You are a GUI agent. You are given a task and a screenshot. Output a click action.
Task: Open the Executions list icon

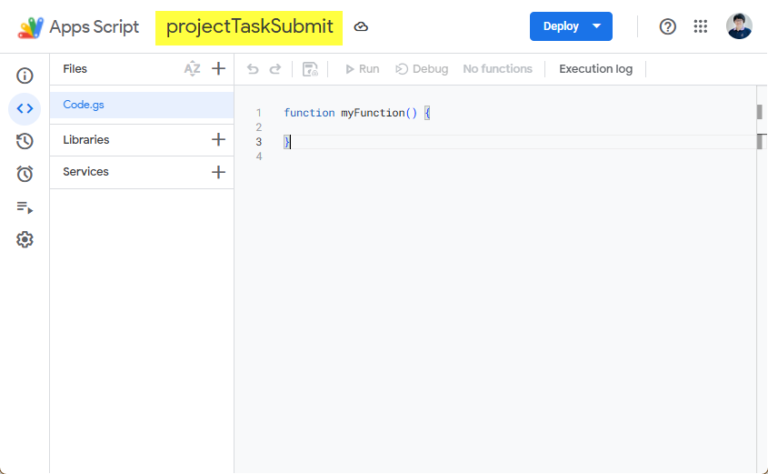[x=24, y=207]
